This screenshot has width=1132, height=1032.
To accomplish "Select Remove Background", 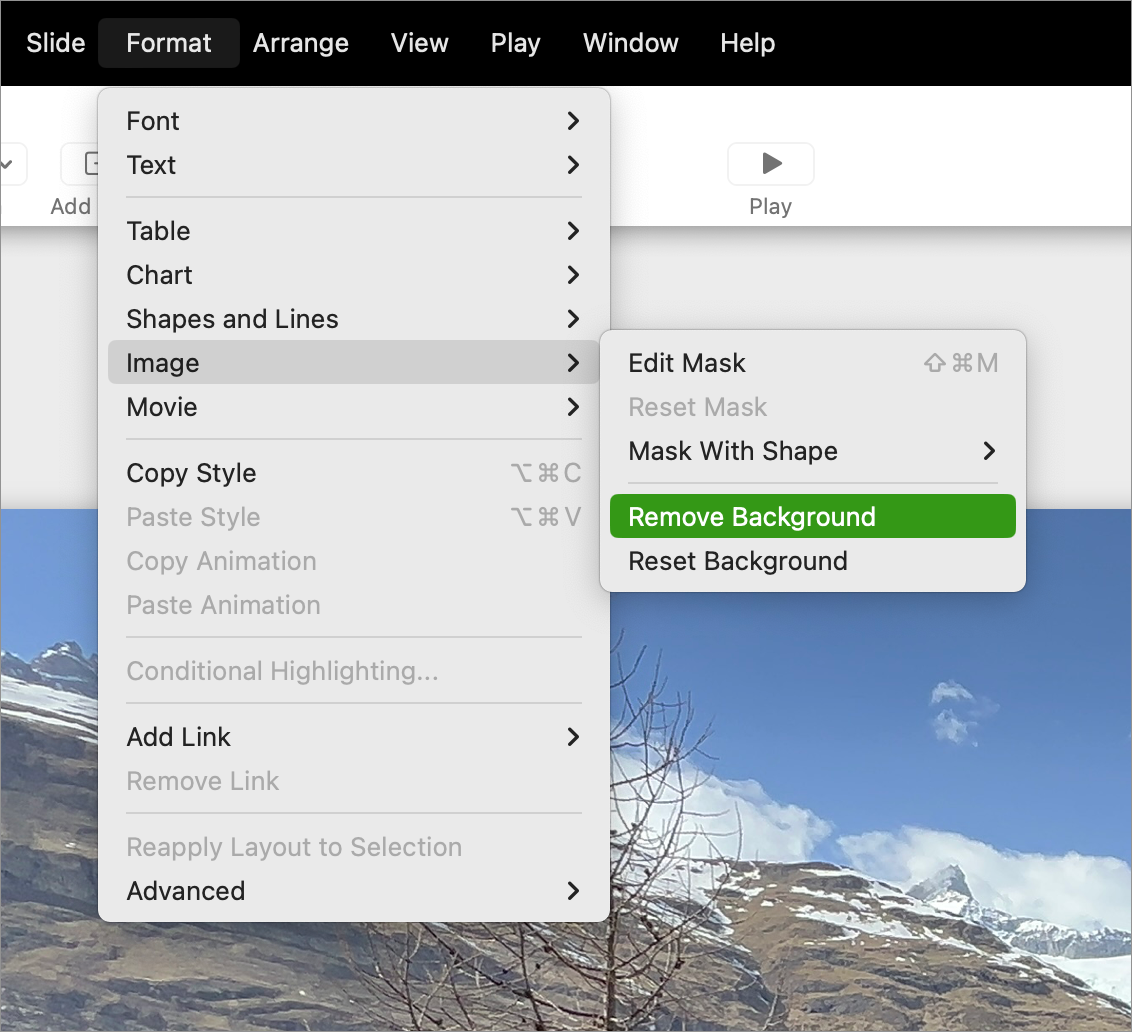I will point(813,516).
